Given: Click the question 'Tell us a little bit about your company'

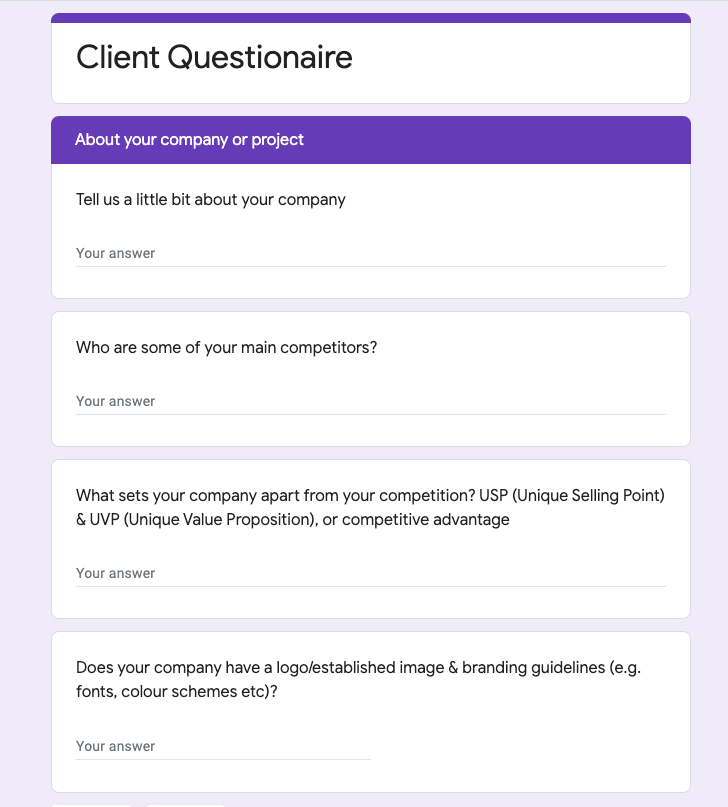Looking at the screenshot, I should 210,199.
